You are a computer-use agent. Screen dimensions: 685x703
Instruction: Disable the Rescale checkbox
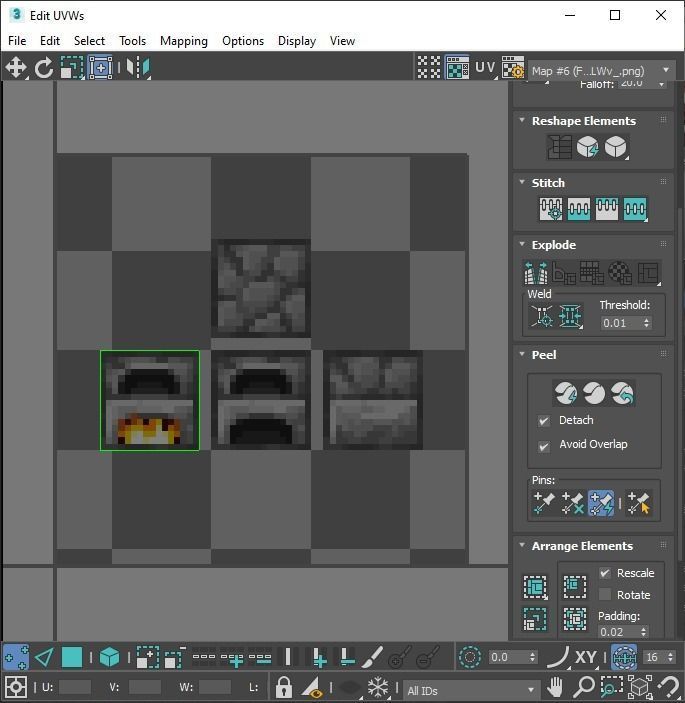pos(605,573)
